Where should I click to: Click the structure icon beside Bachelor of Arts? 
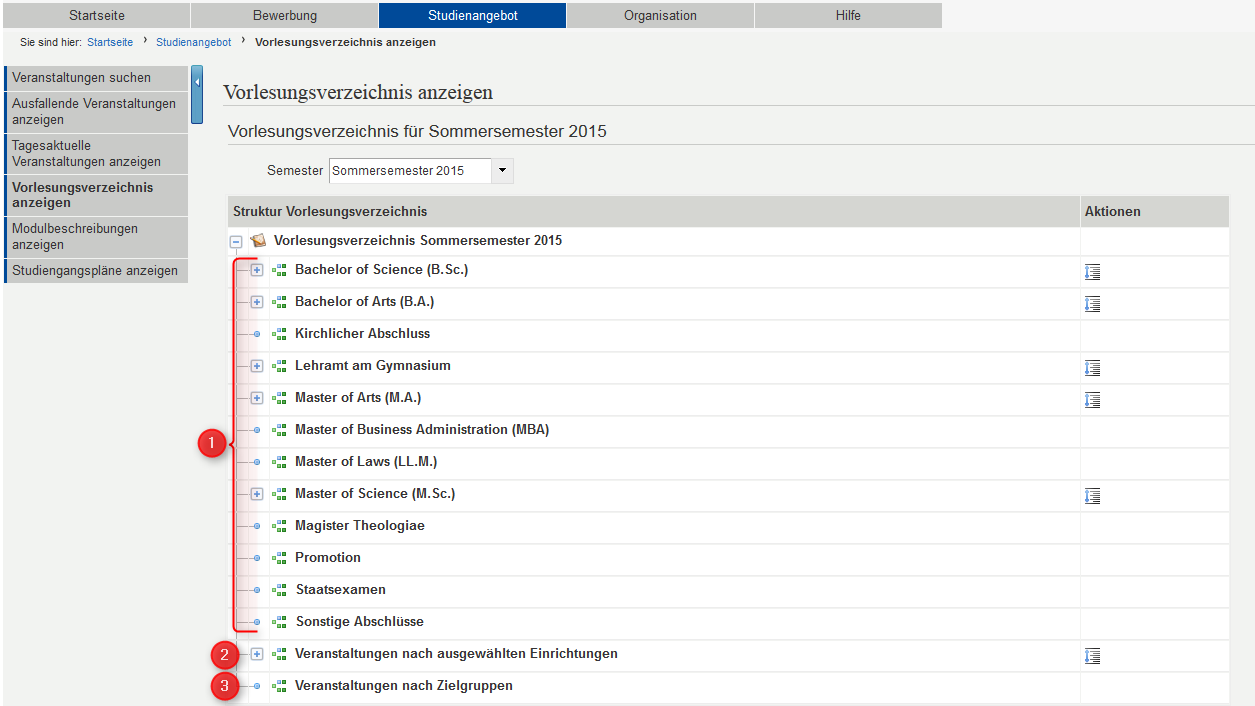(x=279, y=302)
